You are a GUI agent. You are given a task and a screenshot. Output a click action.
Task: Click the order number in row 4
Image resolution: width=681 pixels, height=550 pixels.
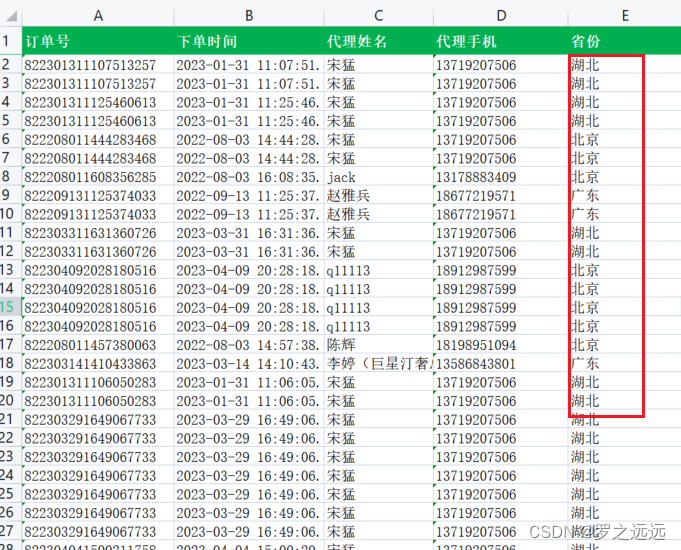[98, 102]
